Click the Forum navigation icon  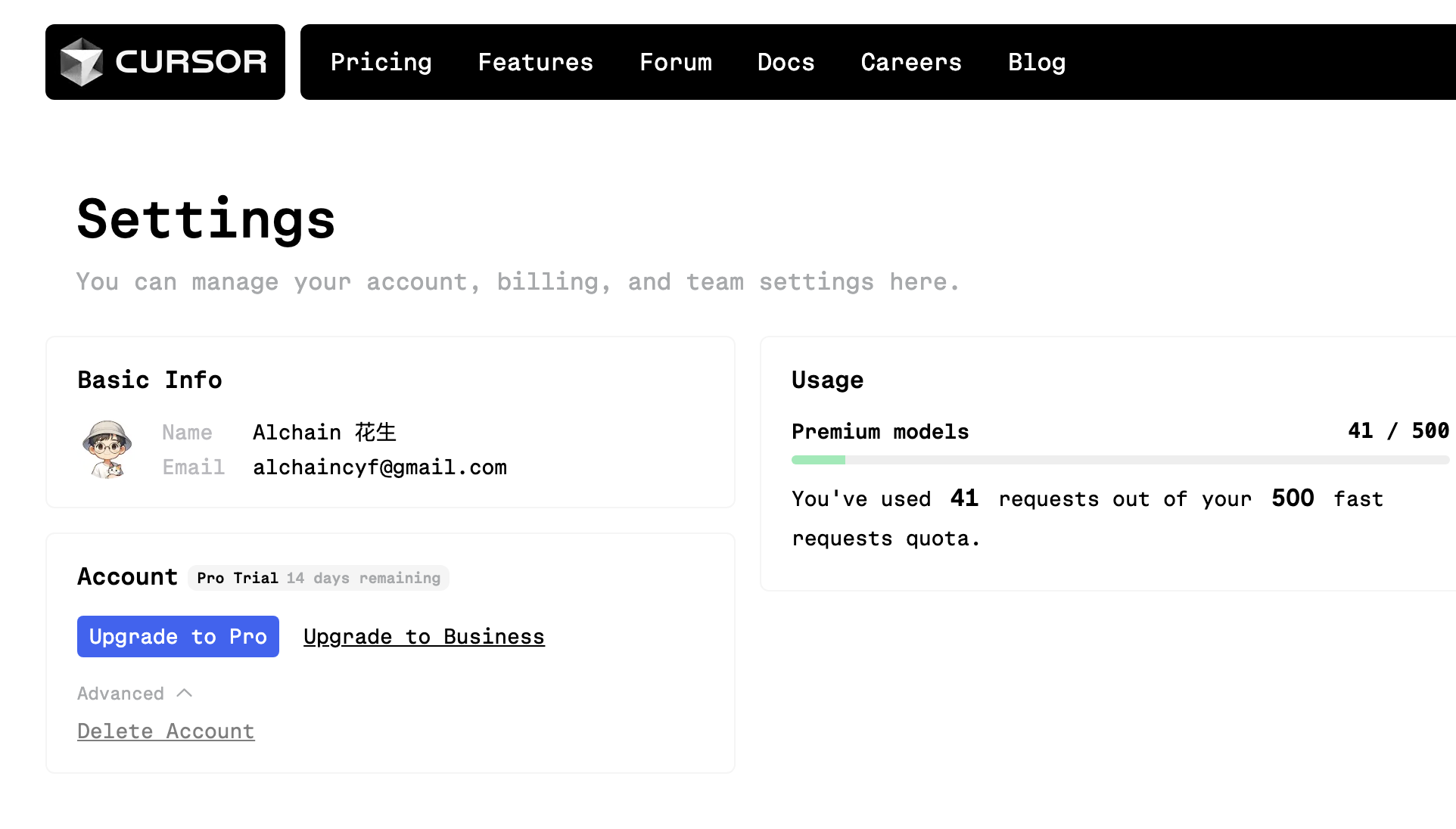coord(676,62)
